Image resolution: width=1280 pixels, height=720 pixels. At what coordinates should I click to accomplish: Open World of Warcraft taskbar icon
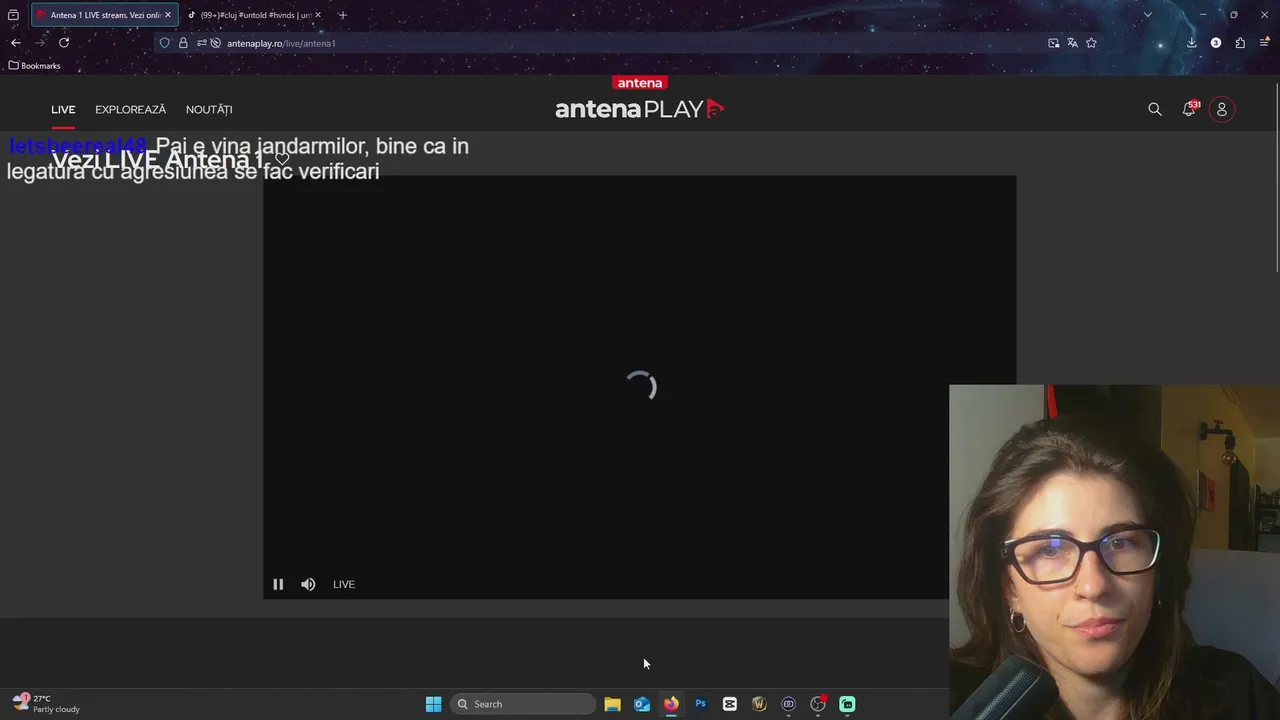pos(759,704)
